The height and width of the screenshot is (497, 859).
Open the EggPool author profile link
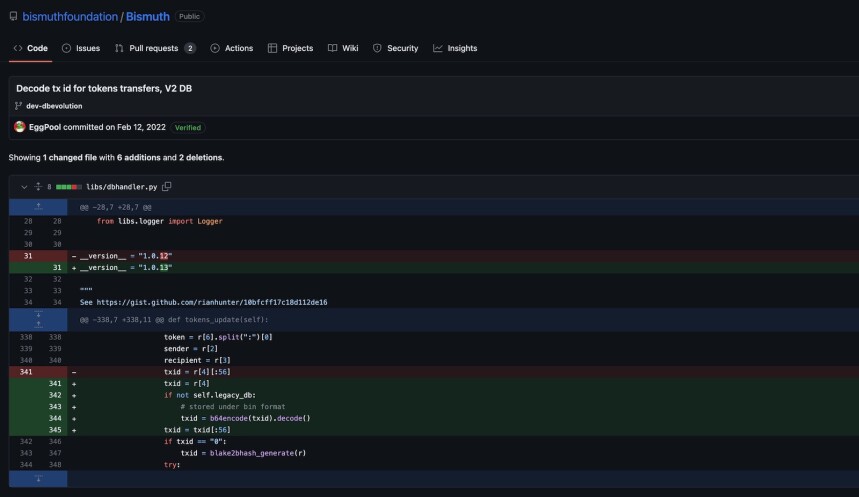(45, 127)
